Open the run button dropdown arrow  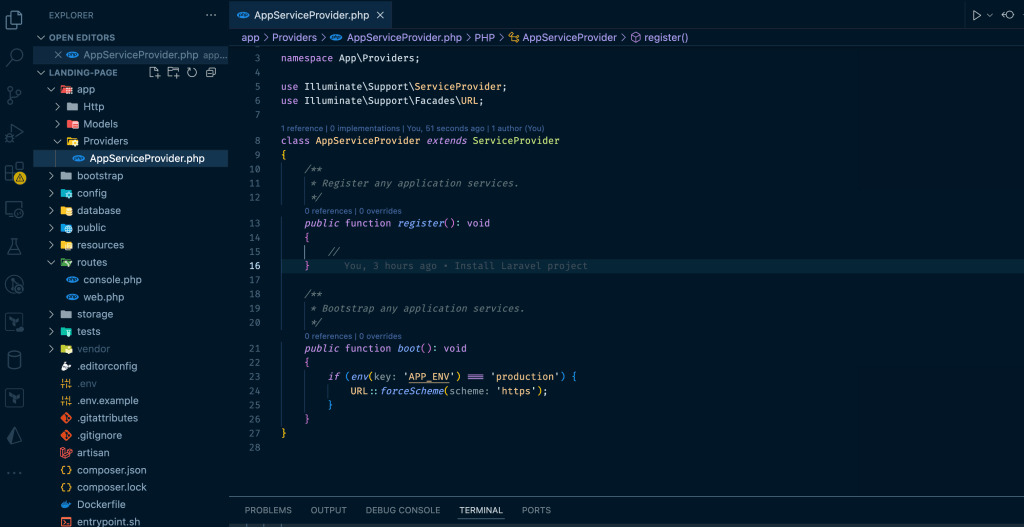990,15
